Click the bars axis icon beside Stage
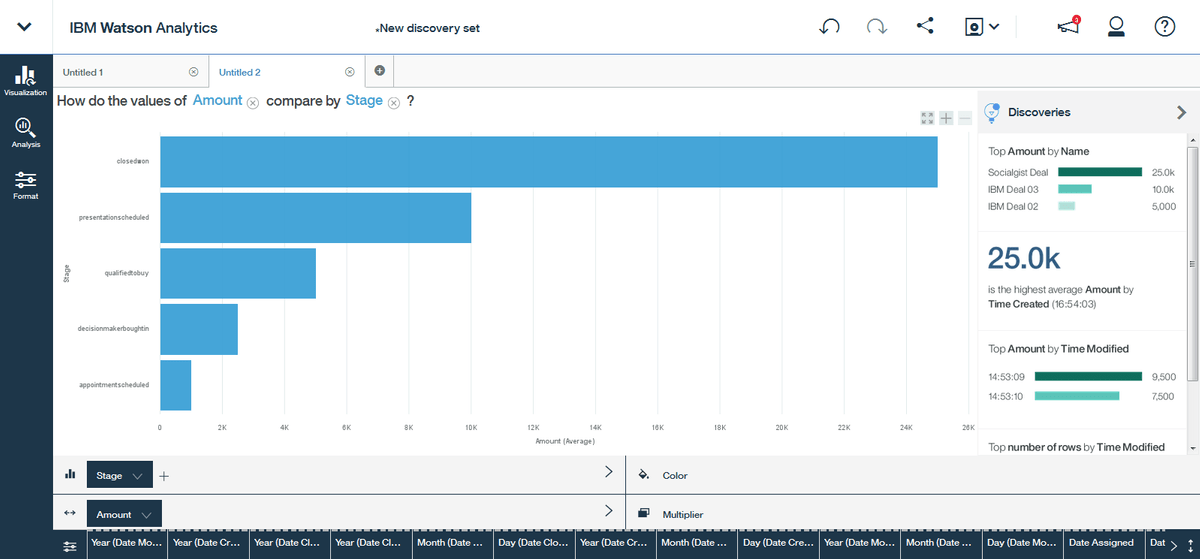The image size is (1200, 559). [x=70, y=475]
